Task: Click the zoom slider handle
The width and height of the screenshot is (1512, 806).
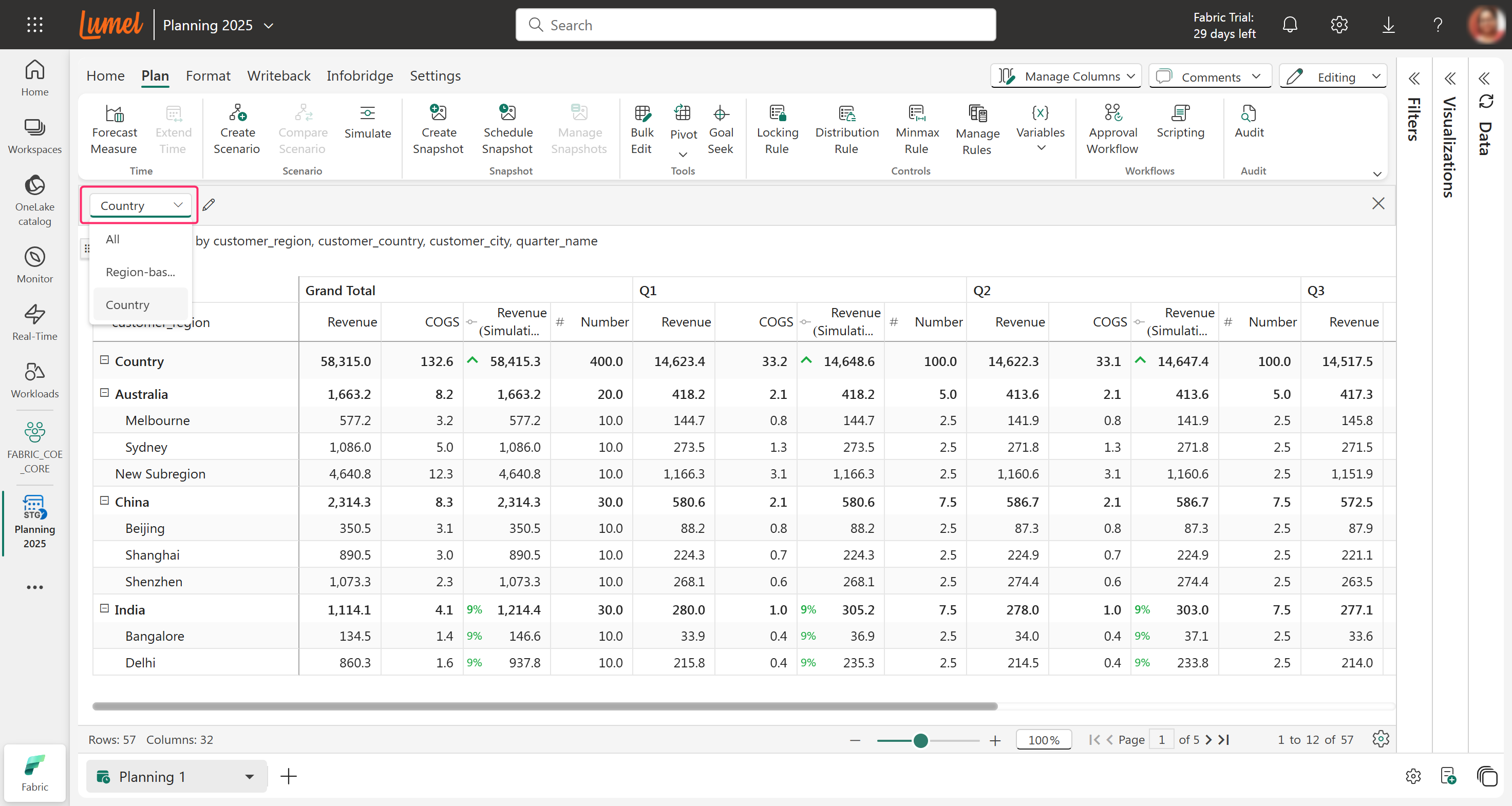Action: pyautogui.click(x=920, y=741)
